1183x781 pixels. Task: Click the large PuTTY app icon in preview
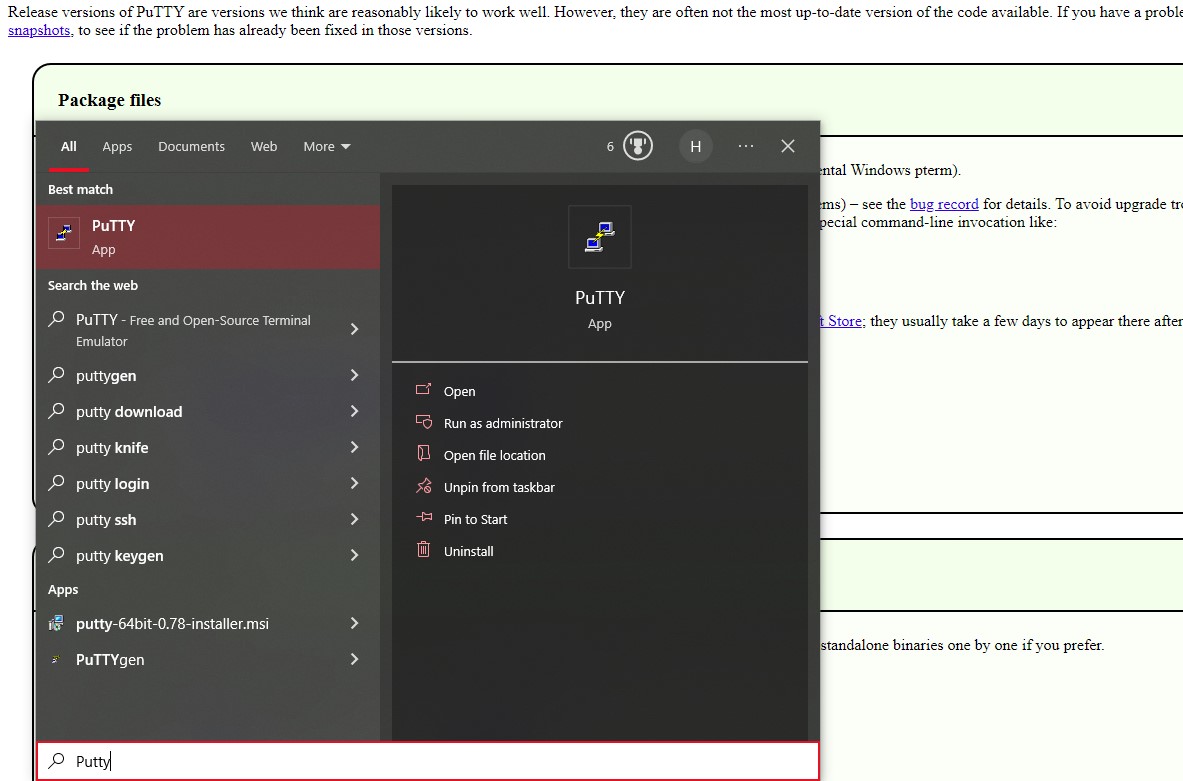[x=599, y=237]
